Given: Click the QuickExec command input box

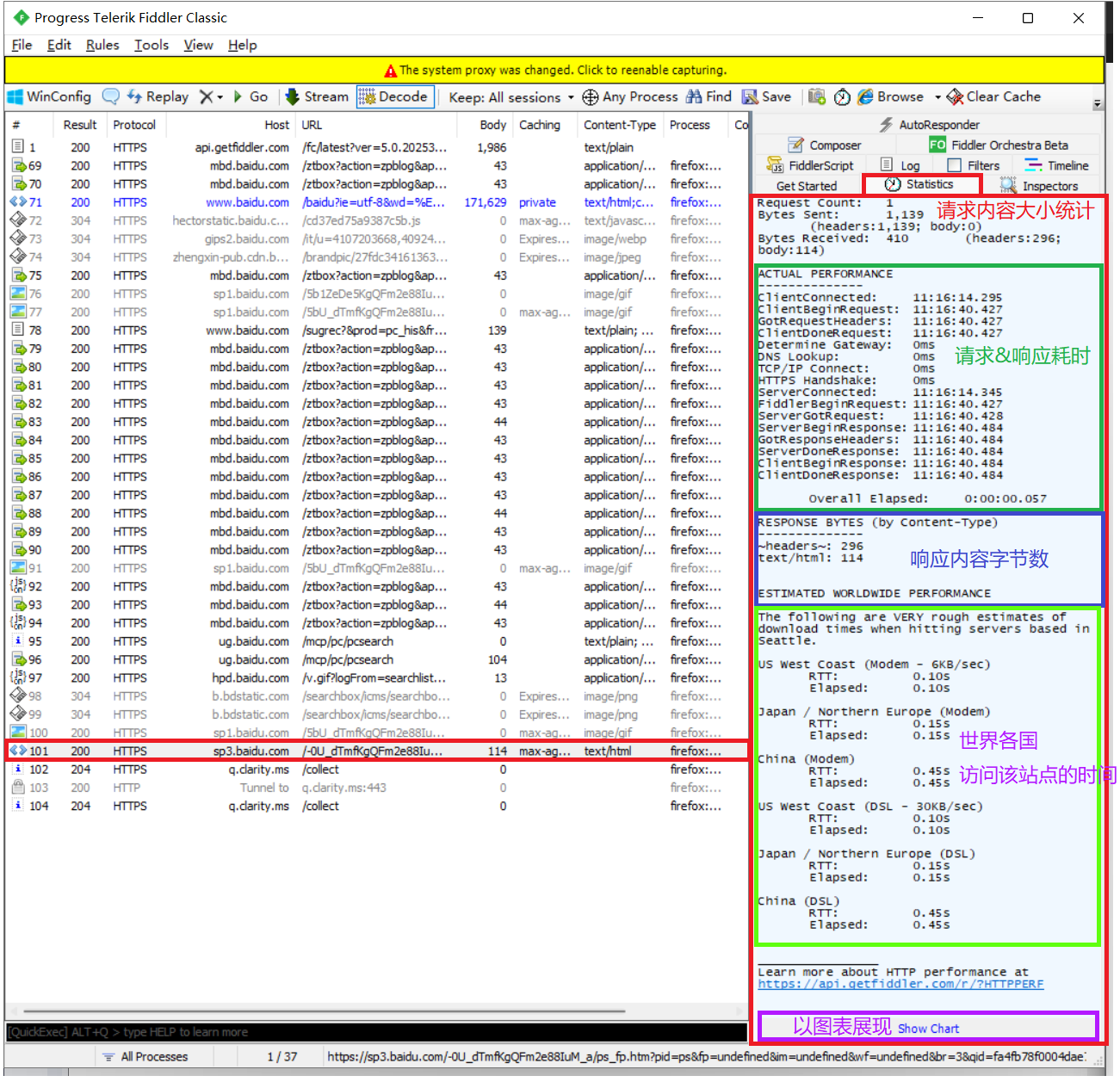Looking at the screenshot, I should 376,1032.
